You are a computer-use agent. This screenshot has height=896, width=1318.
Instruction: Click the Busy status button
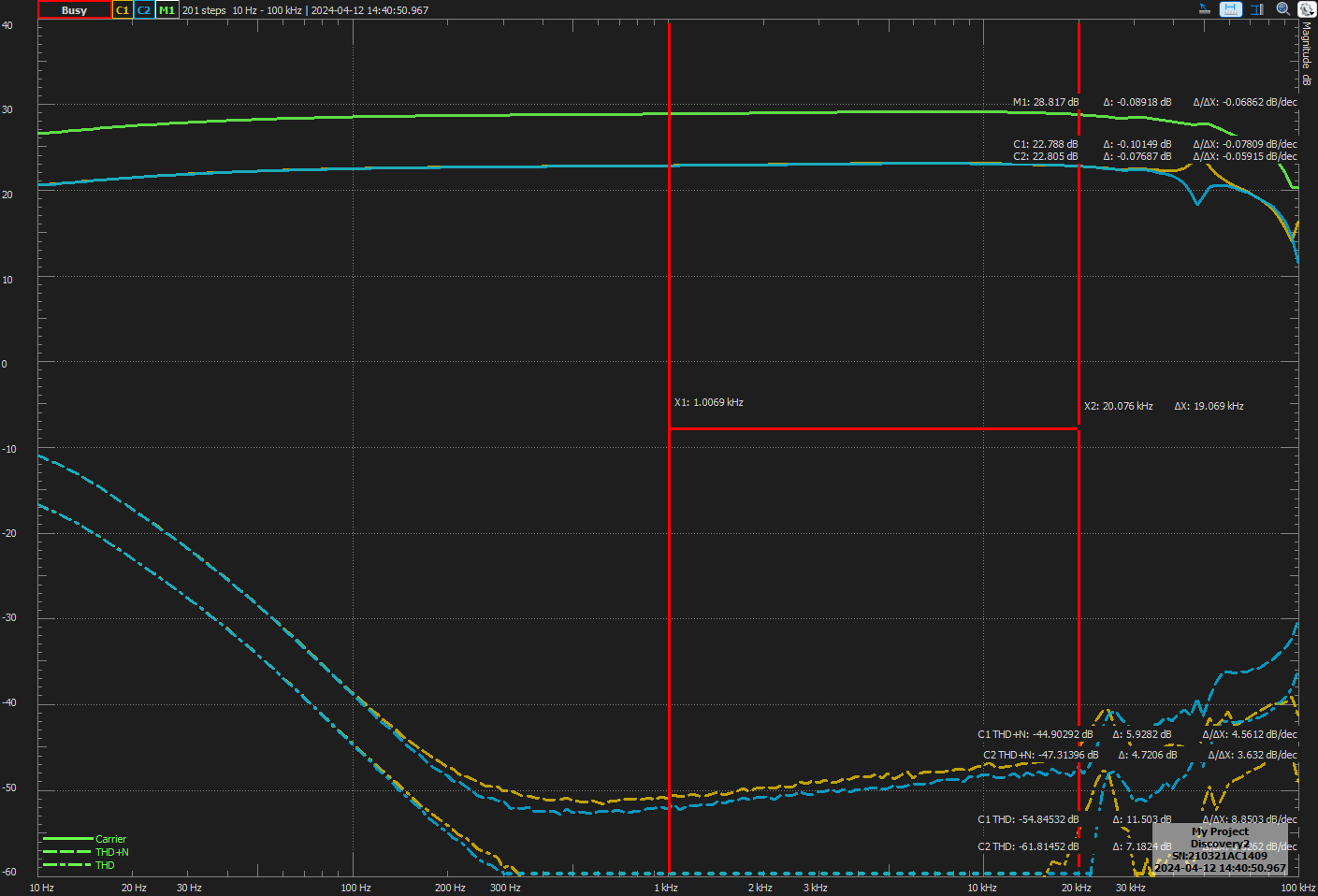pos(74,10)
